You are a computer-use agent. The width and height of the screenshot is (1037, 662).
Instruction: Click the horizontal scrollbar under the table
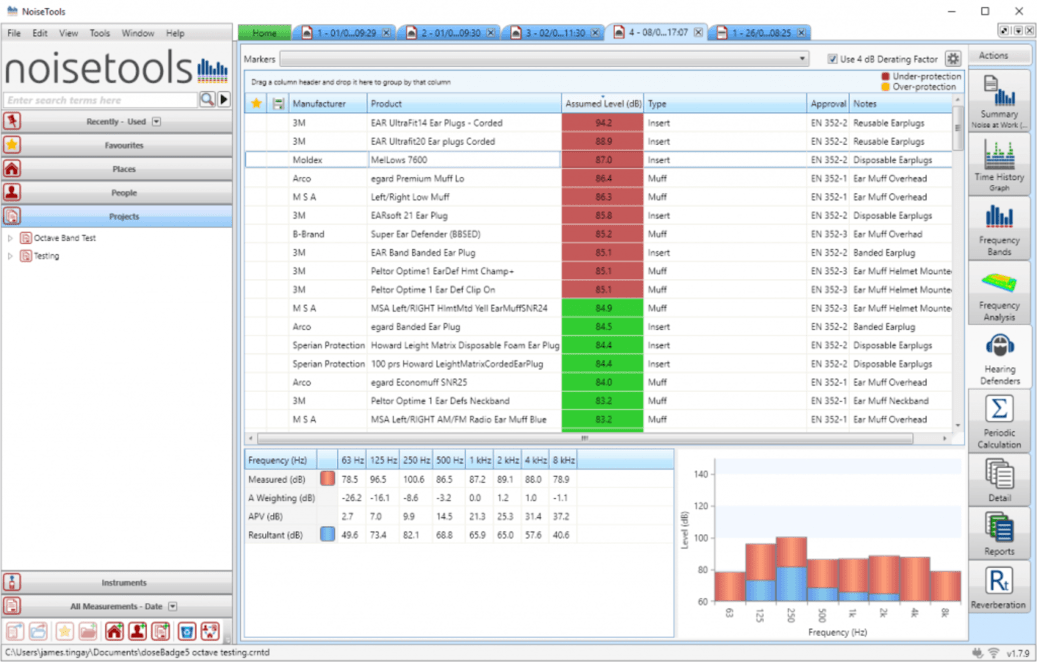(585, 438)
